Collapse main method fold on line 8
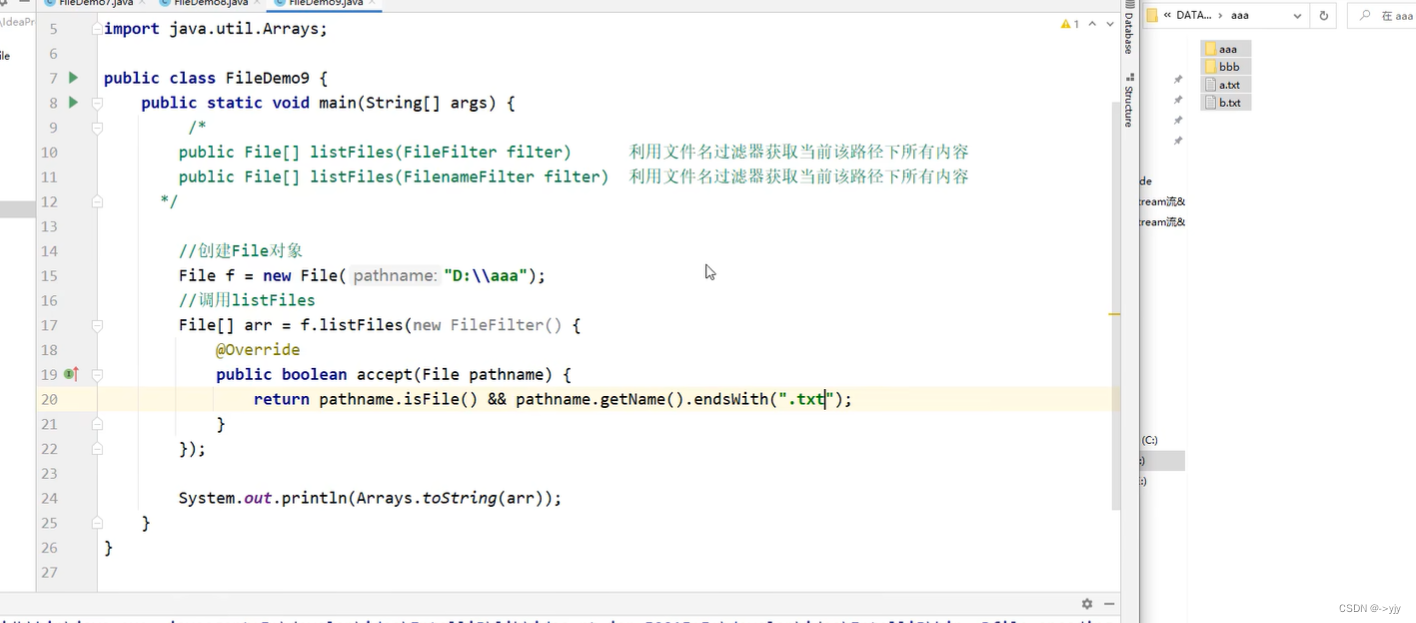Image resolution: width=1416 pixels, height=623 pixels. (97, 103)
